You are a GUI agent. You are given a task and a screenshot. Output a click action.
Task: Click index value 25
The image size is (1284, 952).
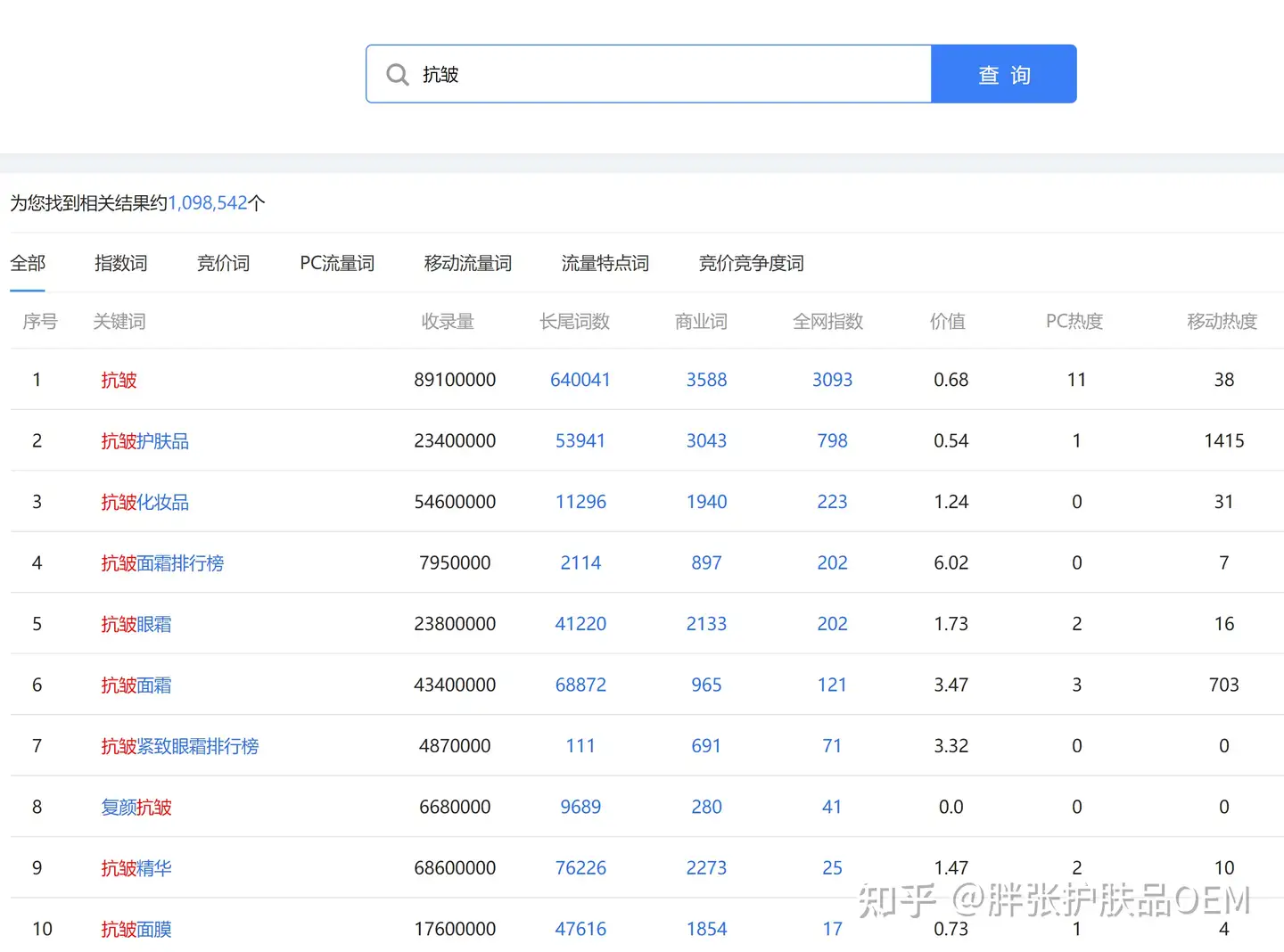click(832, 868)
